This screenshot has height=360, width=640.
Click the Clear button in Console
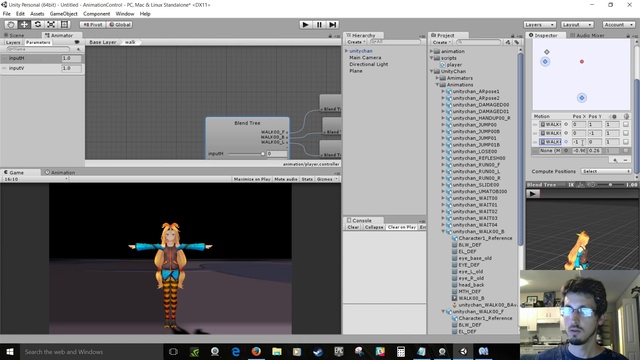[x=353, y=227]
